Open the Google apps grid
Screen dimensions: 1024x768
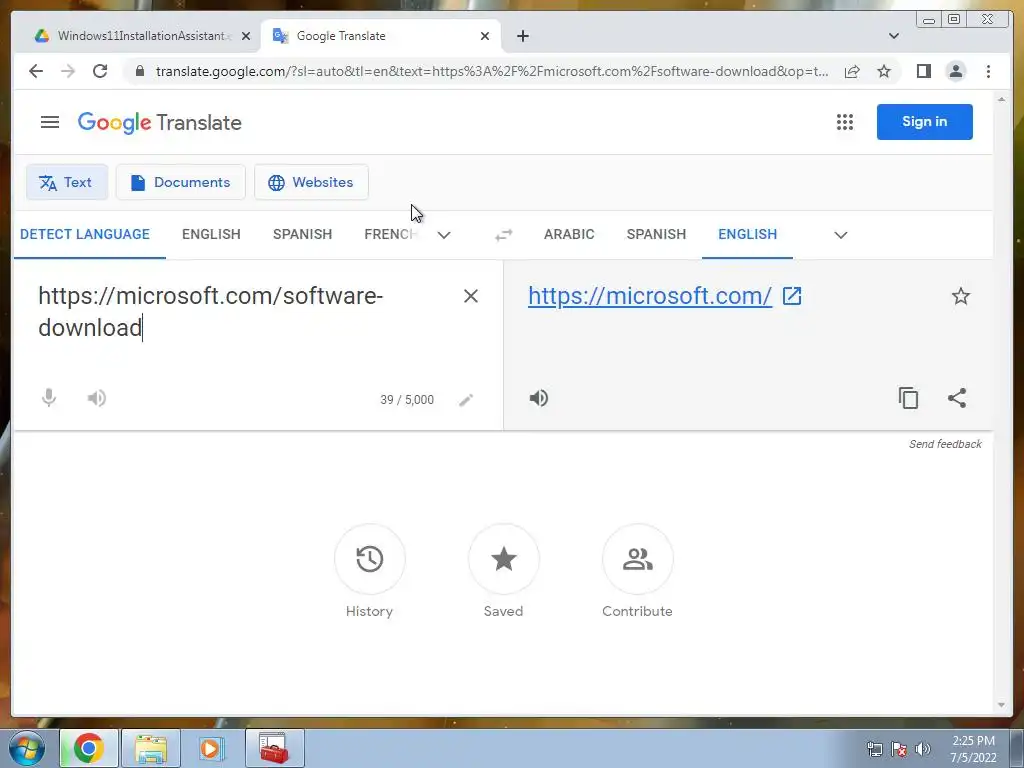point(844,122)
